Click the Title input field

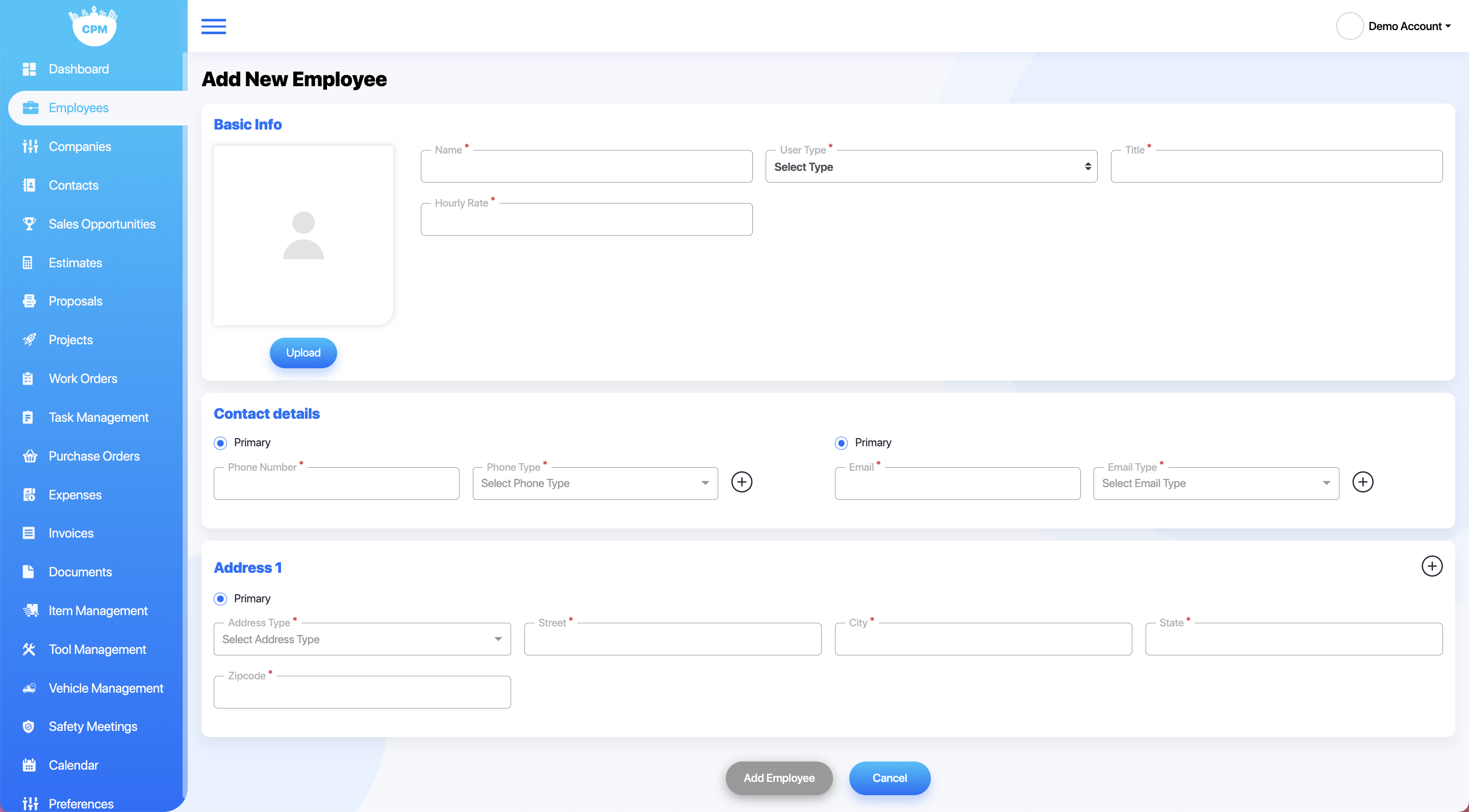[1276, 166]
